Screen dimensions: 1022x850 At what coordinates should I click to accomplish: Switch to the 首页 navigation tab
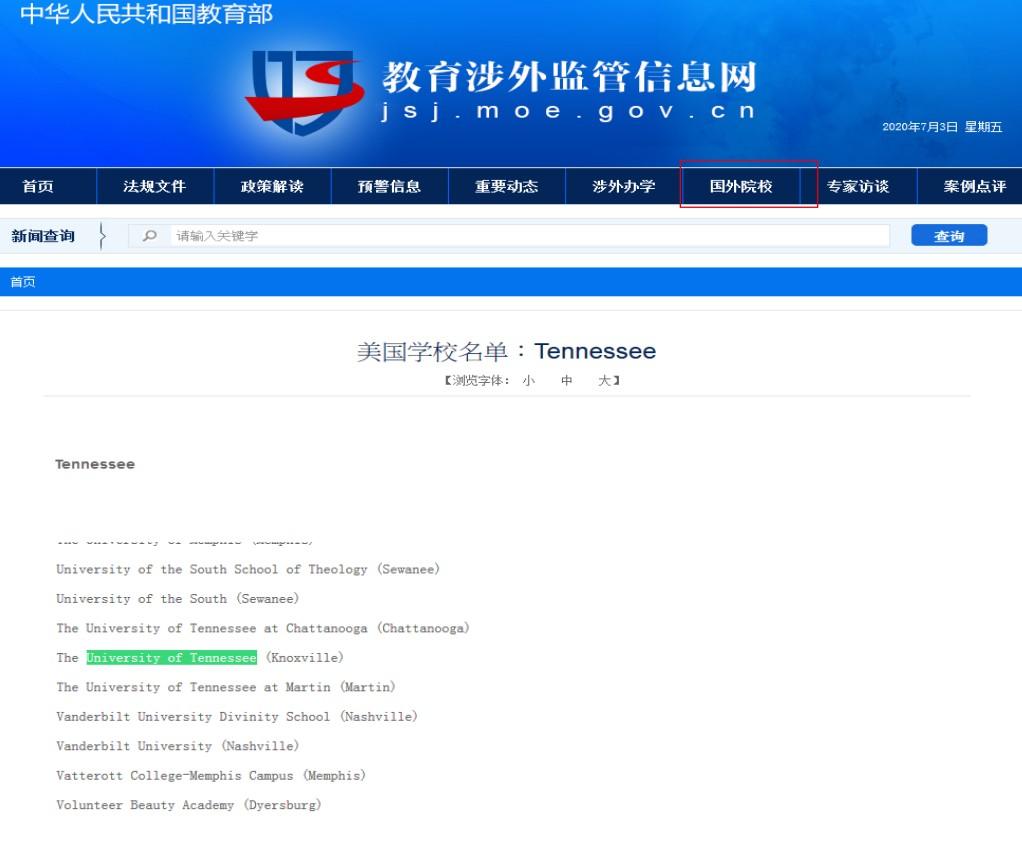pos(39,186)
